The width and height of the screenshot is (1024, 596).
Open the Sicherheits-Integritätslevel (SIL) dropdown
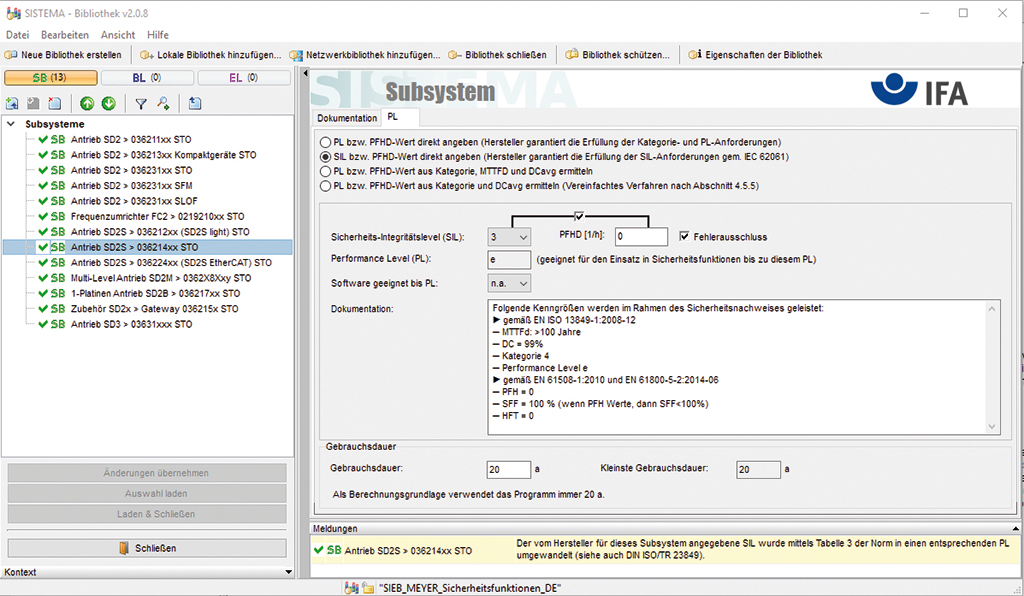509,237
